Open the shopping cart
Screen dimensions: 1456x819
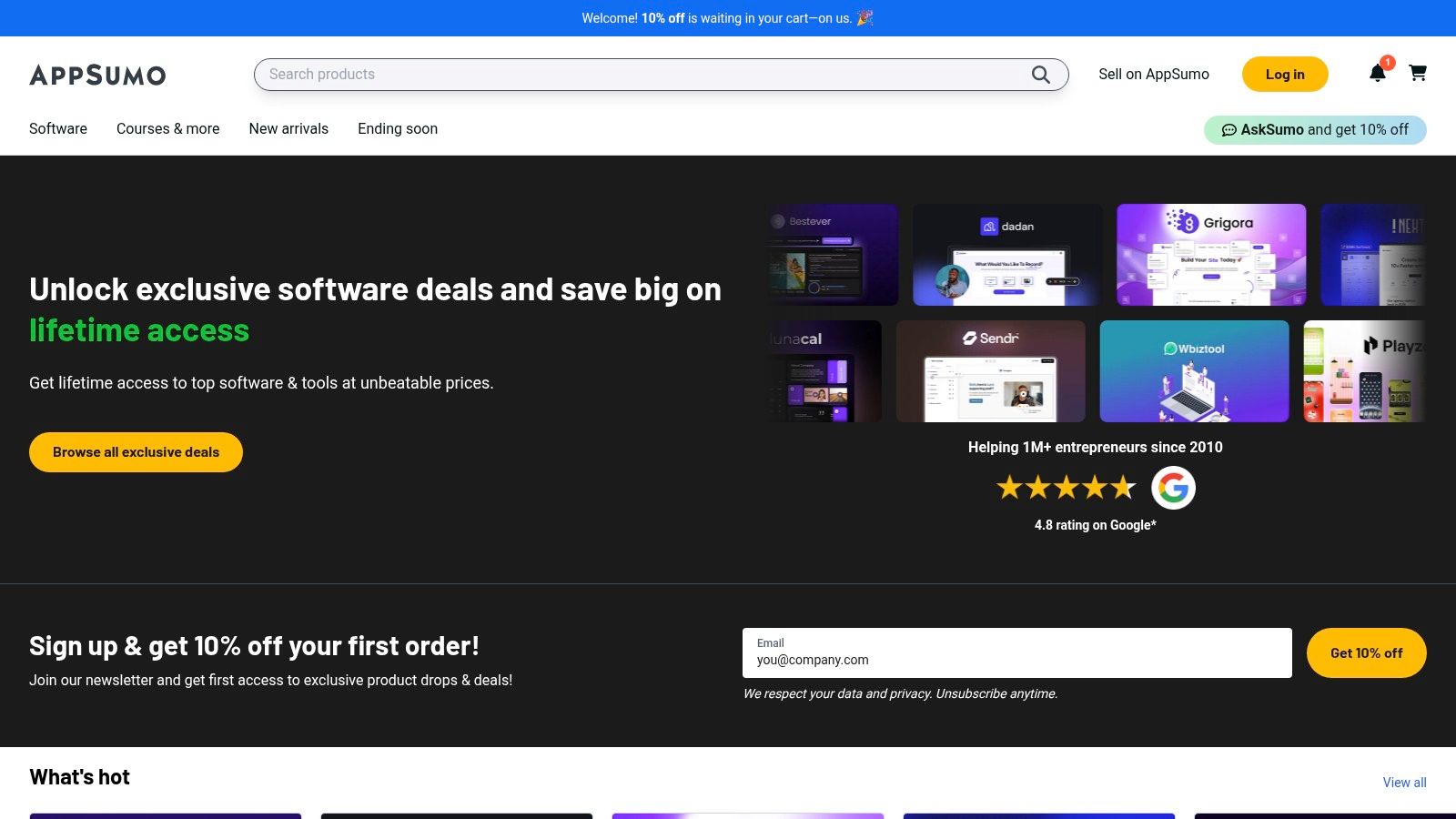click(x=1418, y=73)
